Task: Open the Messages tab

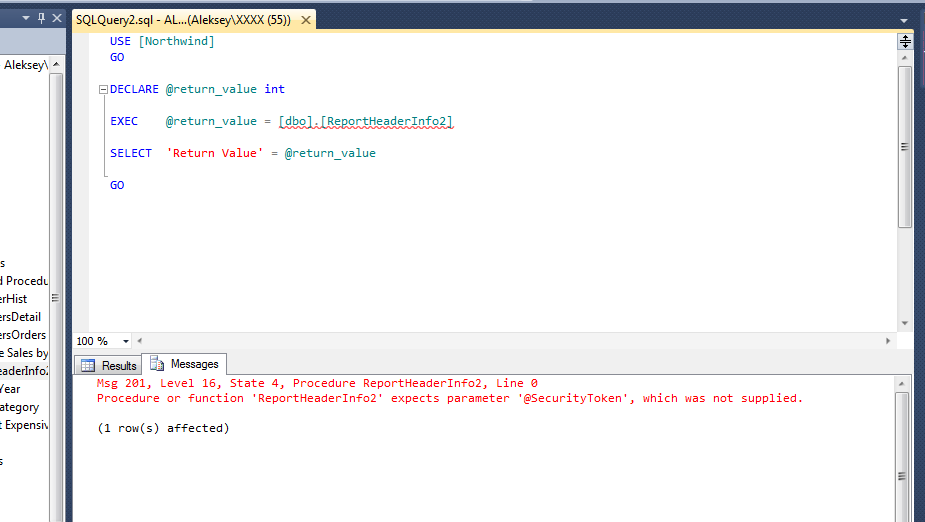Action: coord(184,364)
